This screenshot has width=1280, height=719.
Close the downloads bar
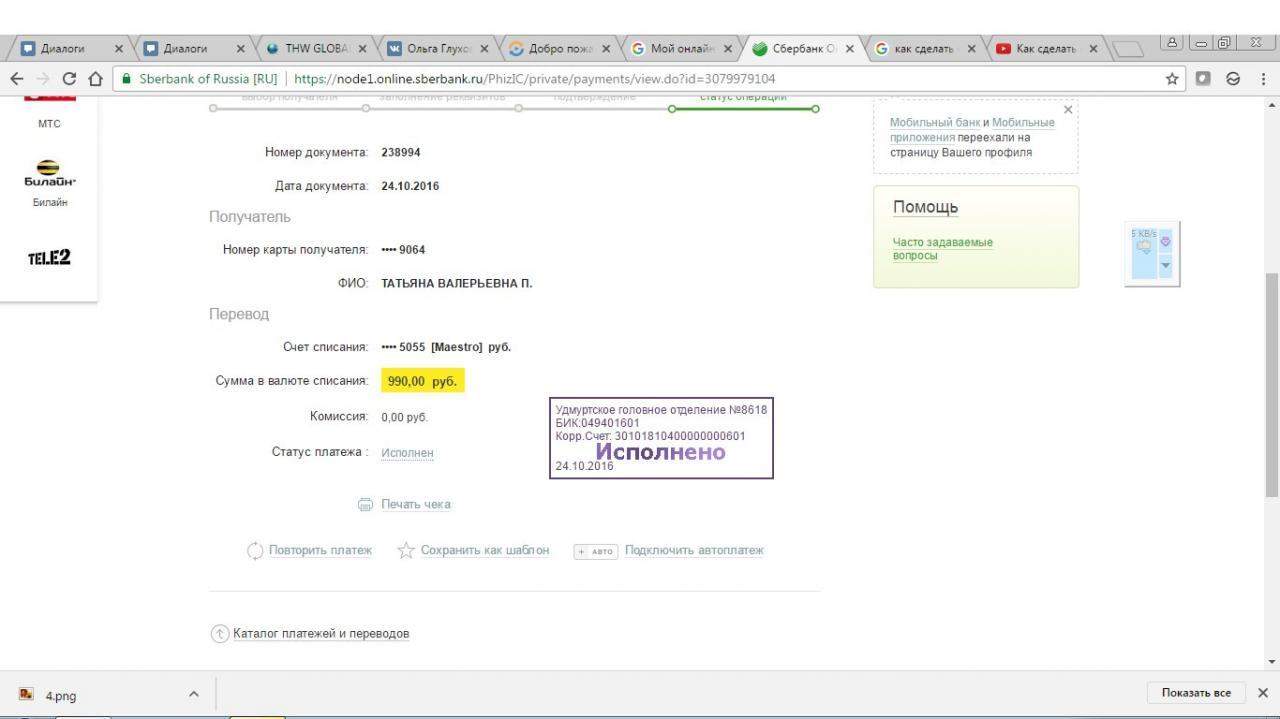click(x=1262, y=693)
